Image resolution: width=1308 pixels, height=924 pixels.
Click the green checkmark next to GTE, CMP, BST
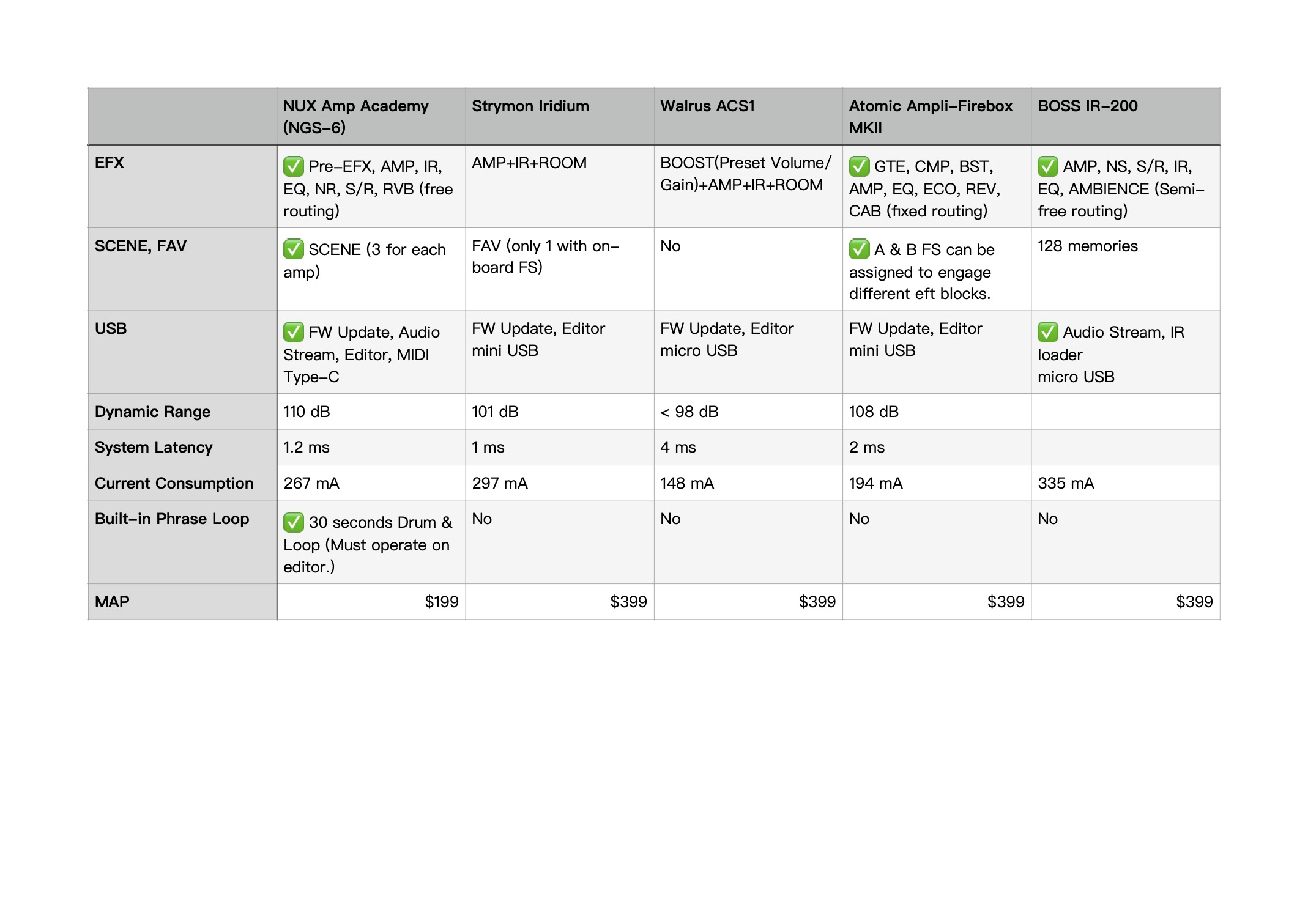[x=859, y=166]
